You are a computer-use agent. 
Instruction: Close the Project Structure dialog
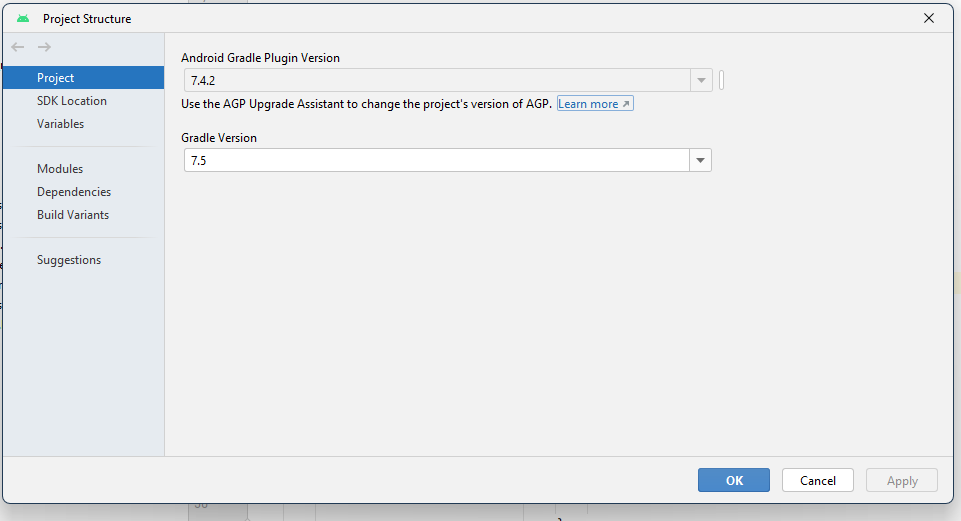(928, 18)
